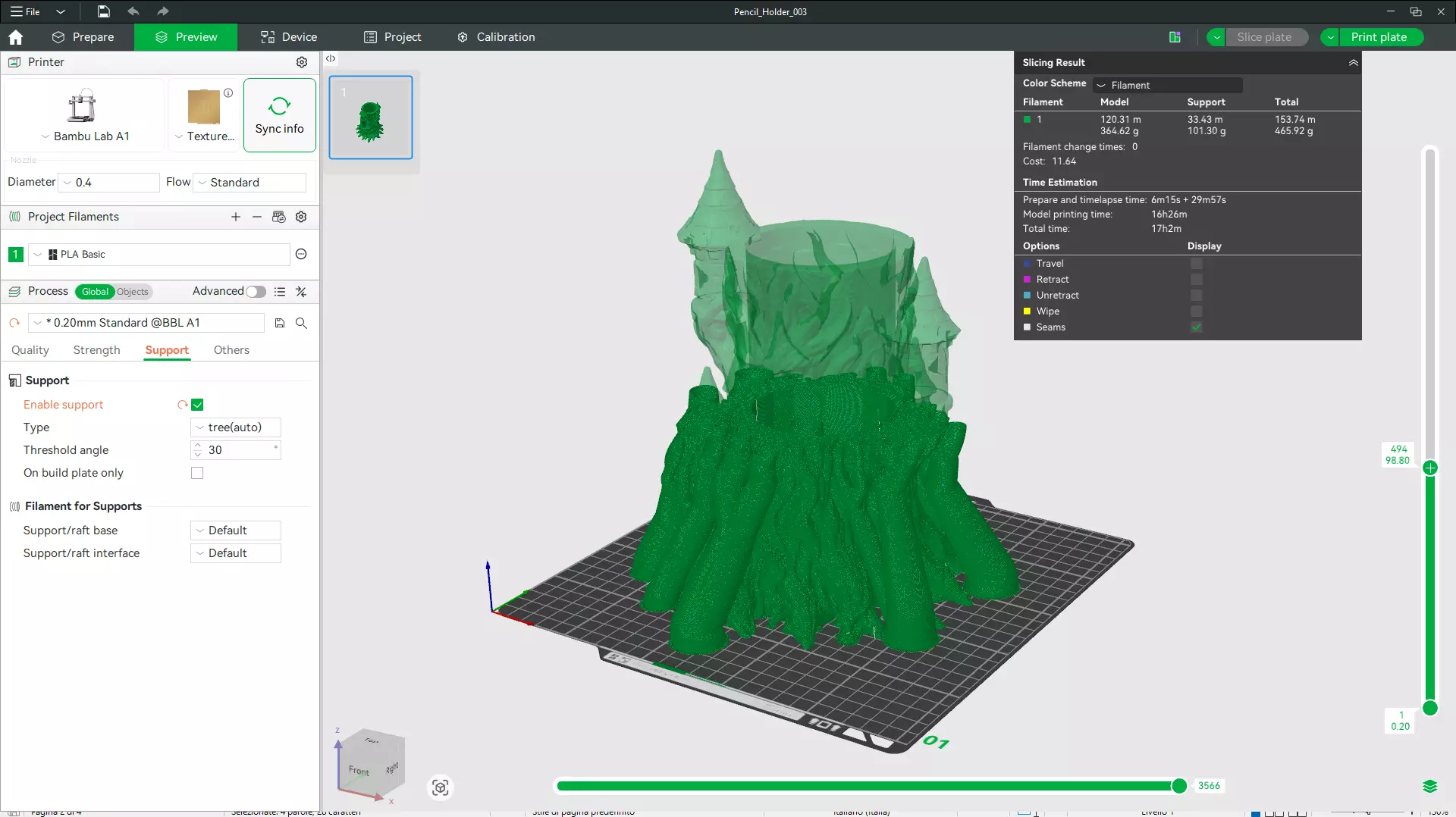This screenshot has width=1456, height=817.
Task: Open the Quality settings tab
Action: coord(30,350)
